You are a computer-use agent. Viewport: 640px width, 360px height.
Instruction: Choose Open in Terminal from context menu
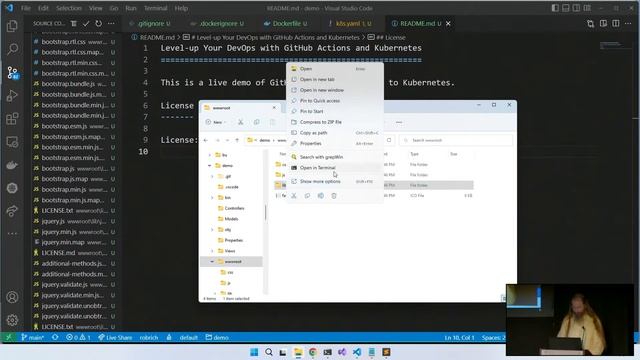(x=335, y=168)
